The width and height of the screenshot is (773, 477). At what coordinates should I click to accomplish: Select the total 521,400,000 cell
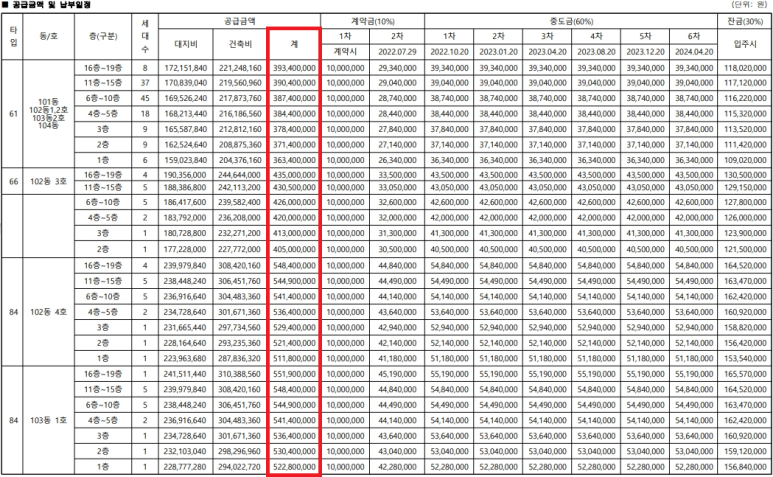[x=294, y=343]
